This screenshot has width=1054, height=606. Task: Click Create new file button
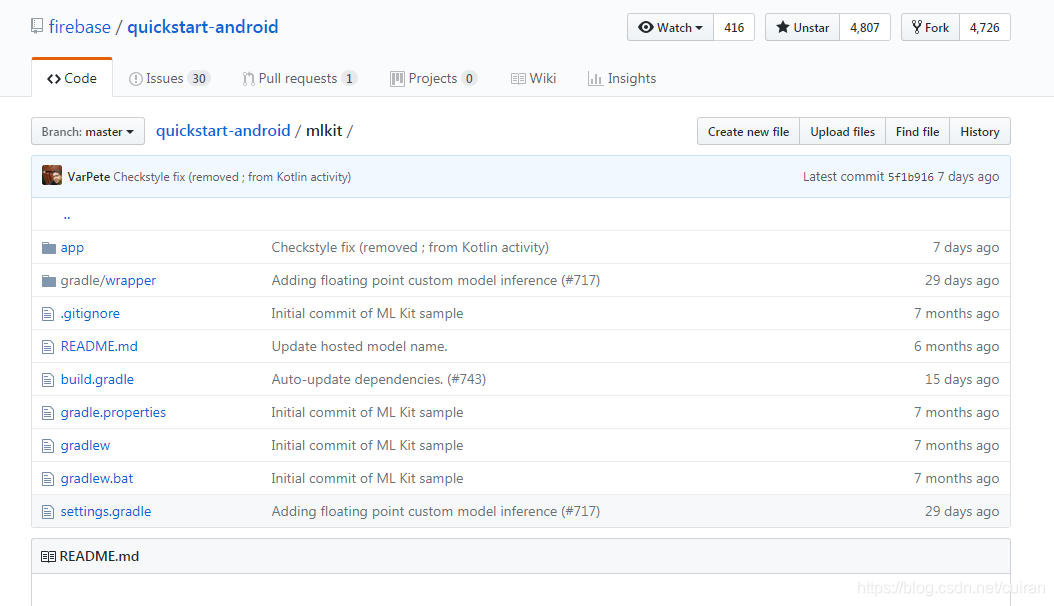748,132
